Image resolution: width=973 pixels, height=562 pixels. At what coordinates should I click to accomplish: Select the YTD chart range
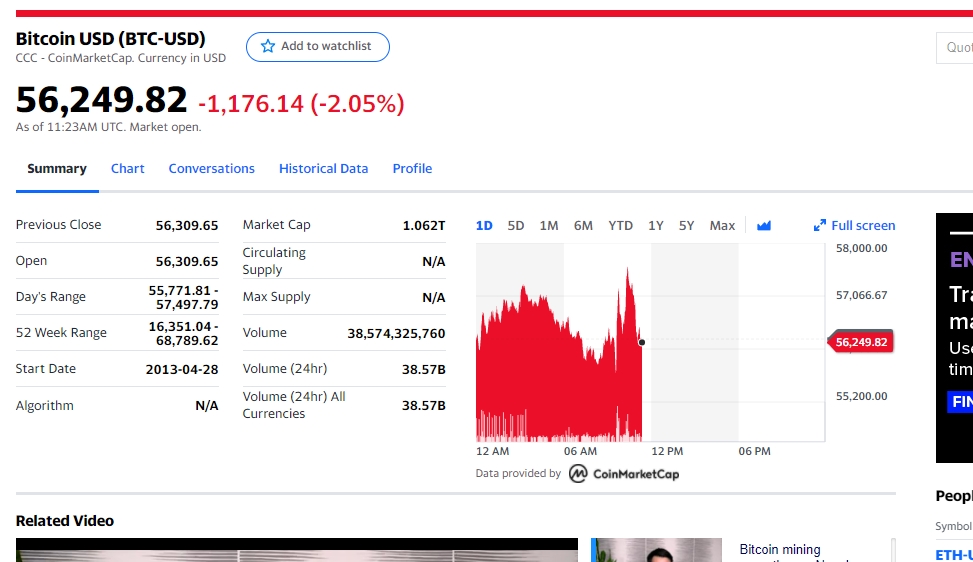[621, 226]
